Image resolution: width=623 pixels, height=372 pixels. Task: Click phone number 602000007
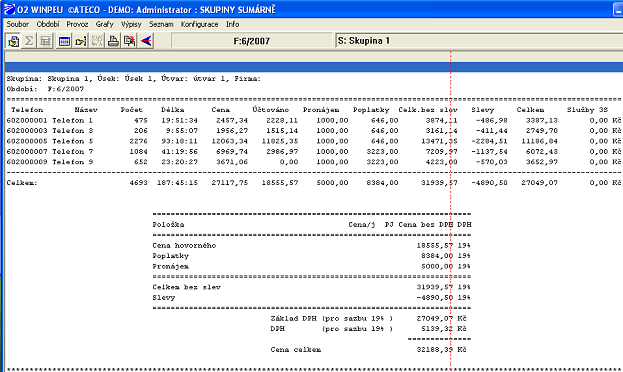pos(27,151)
